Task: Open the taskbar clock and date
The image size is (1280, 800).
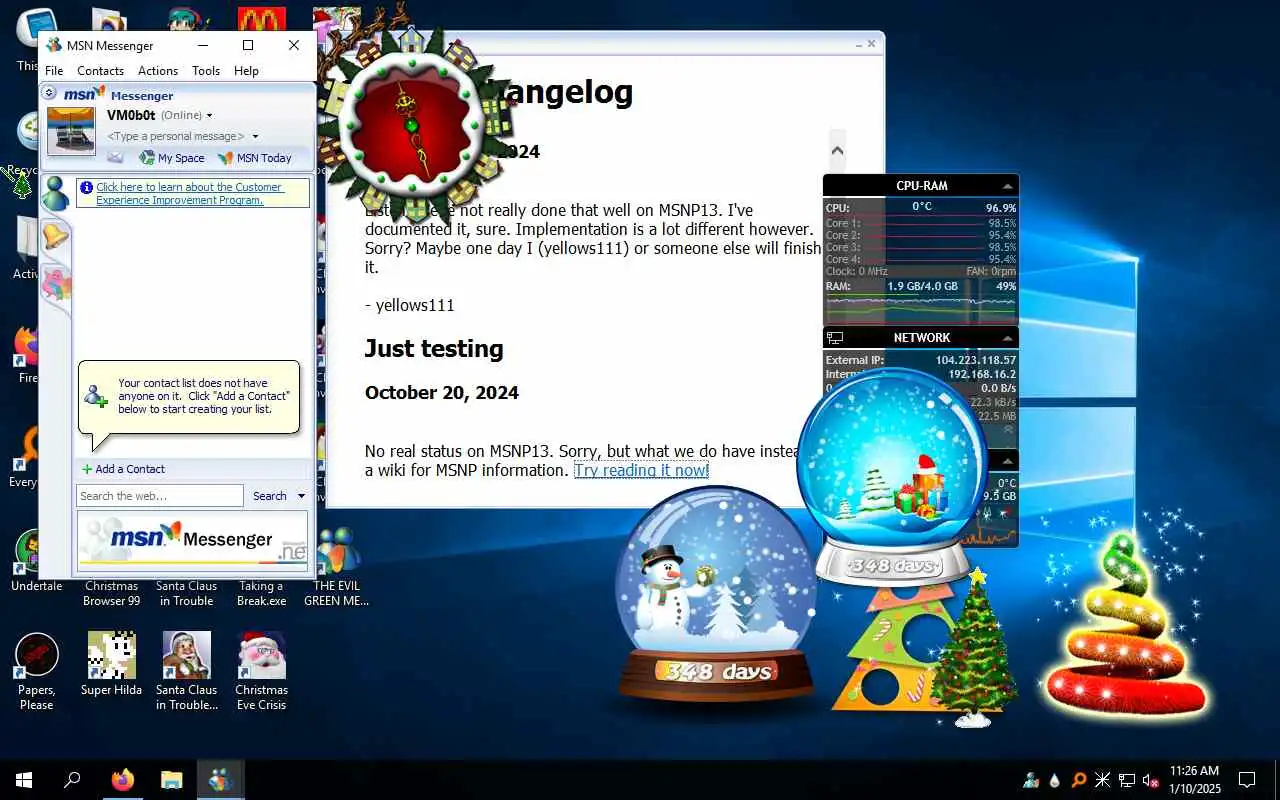Action: point(1194,780)
